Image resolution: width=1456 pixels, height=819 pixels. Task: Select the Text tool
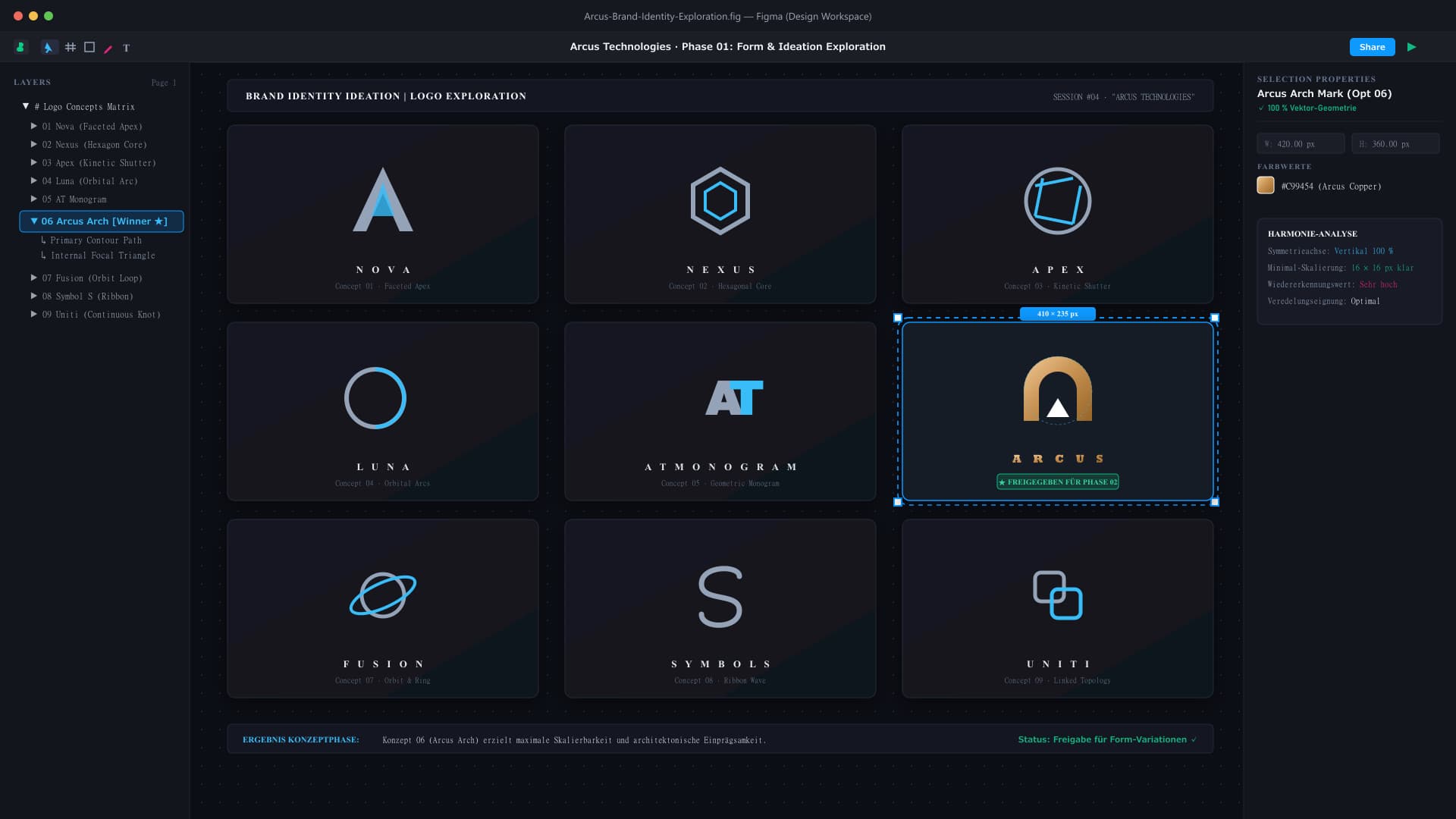coord(126,48)
